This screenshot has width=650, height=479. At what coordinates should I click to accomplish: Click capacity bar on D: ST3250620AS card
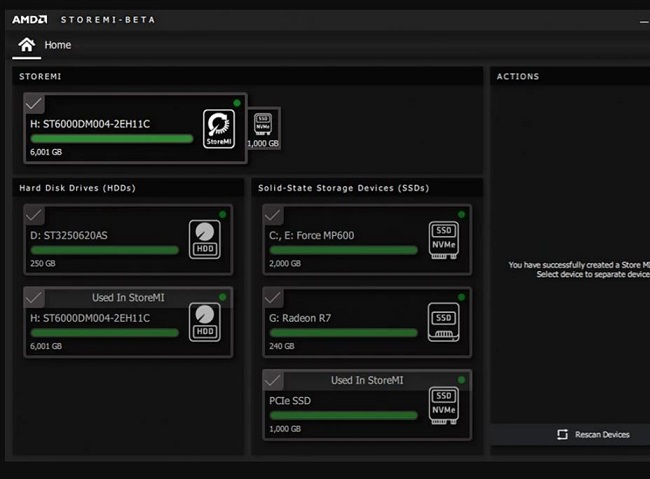tap(104, 250)
